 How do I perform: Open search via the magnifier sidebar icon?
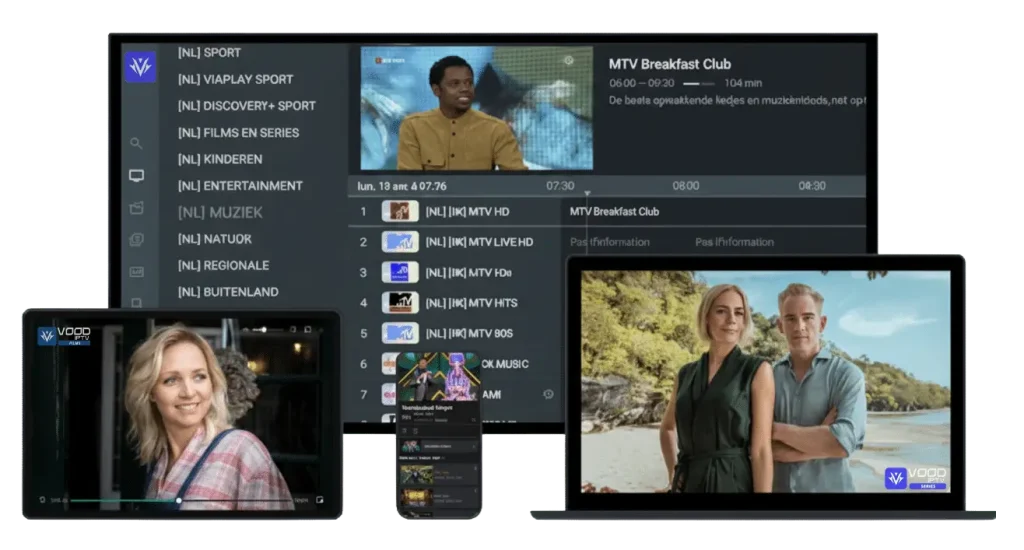click(136, 143)
